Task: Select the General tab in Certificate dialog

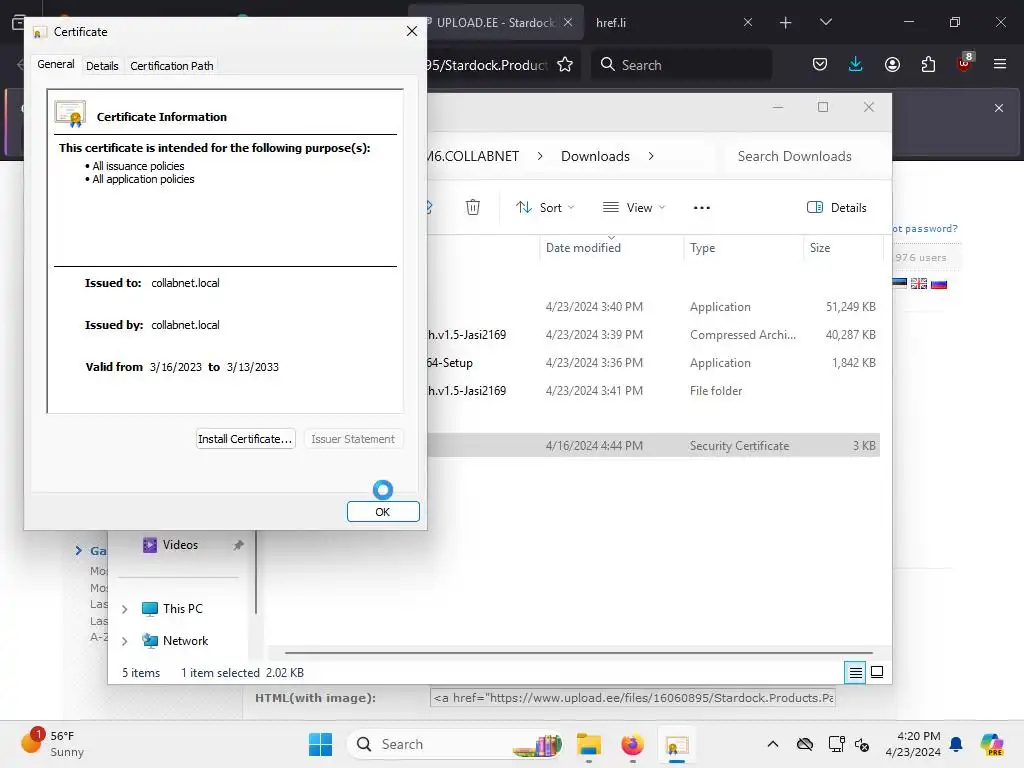Action: 56,64
